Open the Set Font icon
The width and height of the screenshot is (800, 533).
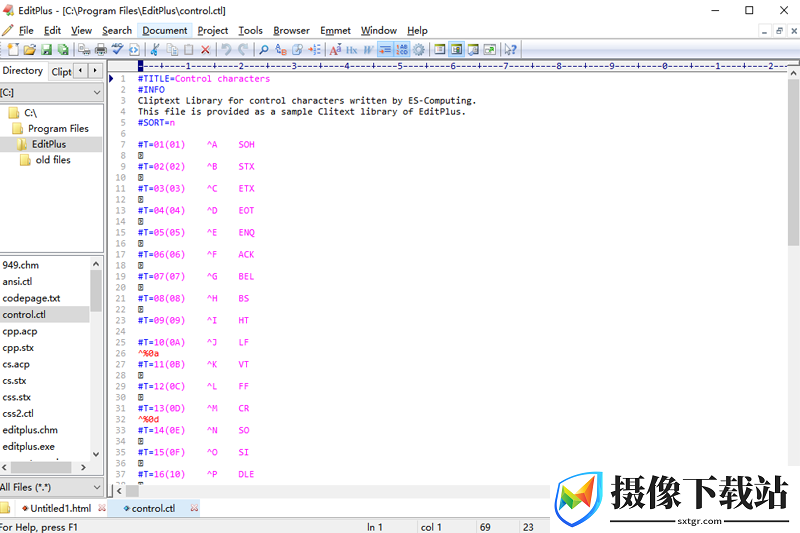pos(335,49)
